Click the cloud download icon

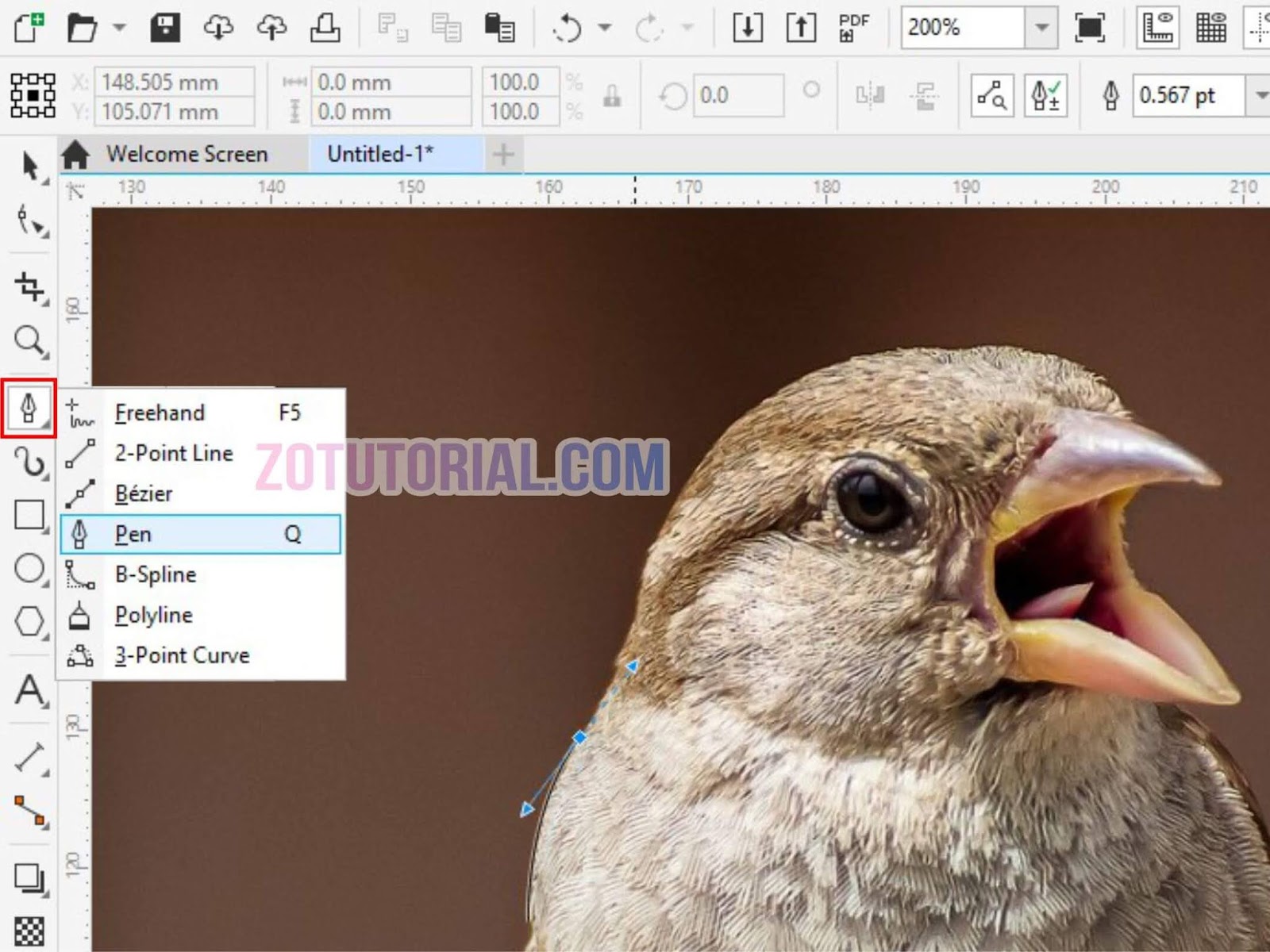click(218, 29)
